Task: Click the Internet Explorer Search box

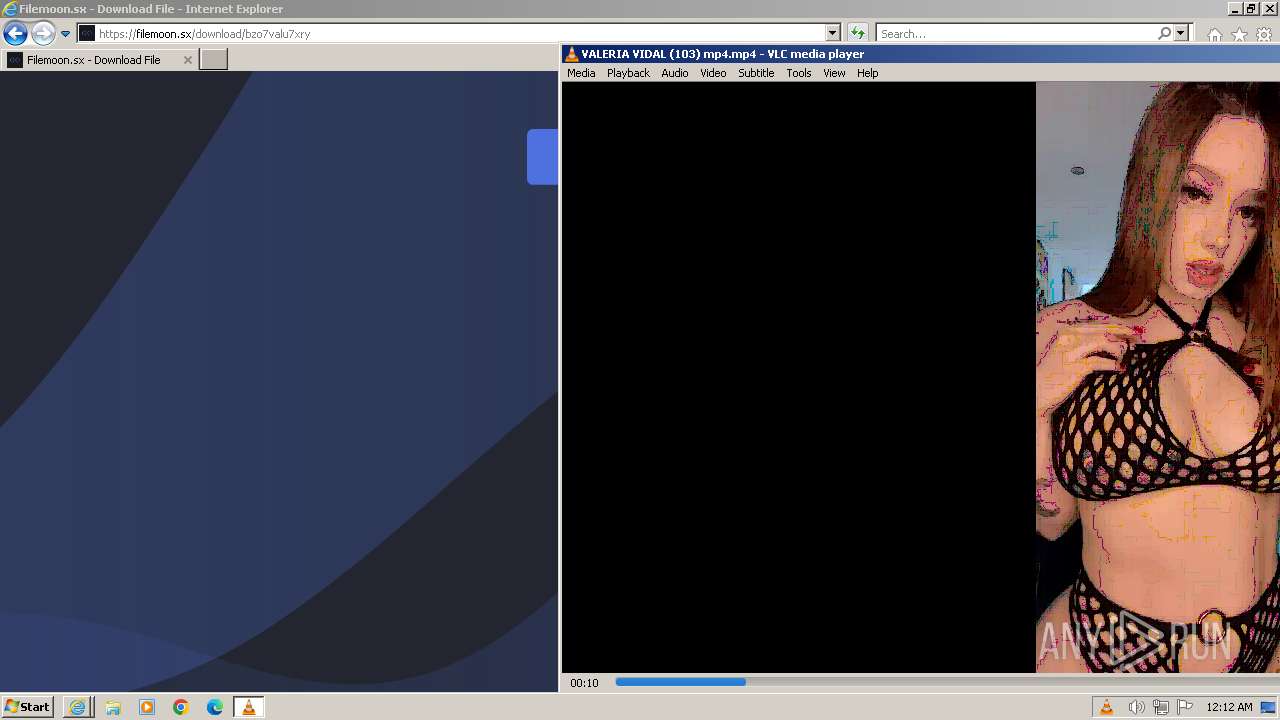Action: pos(1016,33)
